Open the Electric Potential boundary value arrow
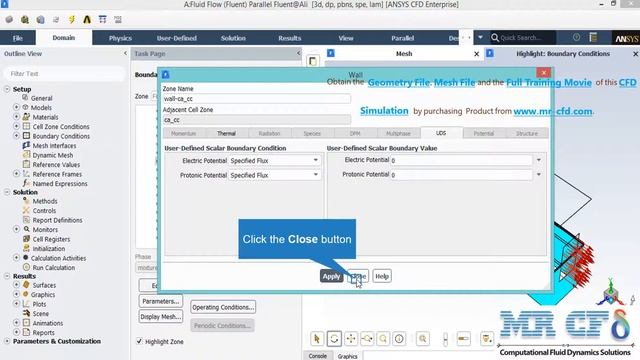The image size is (640, 360). click(539, 160)
